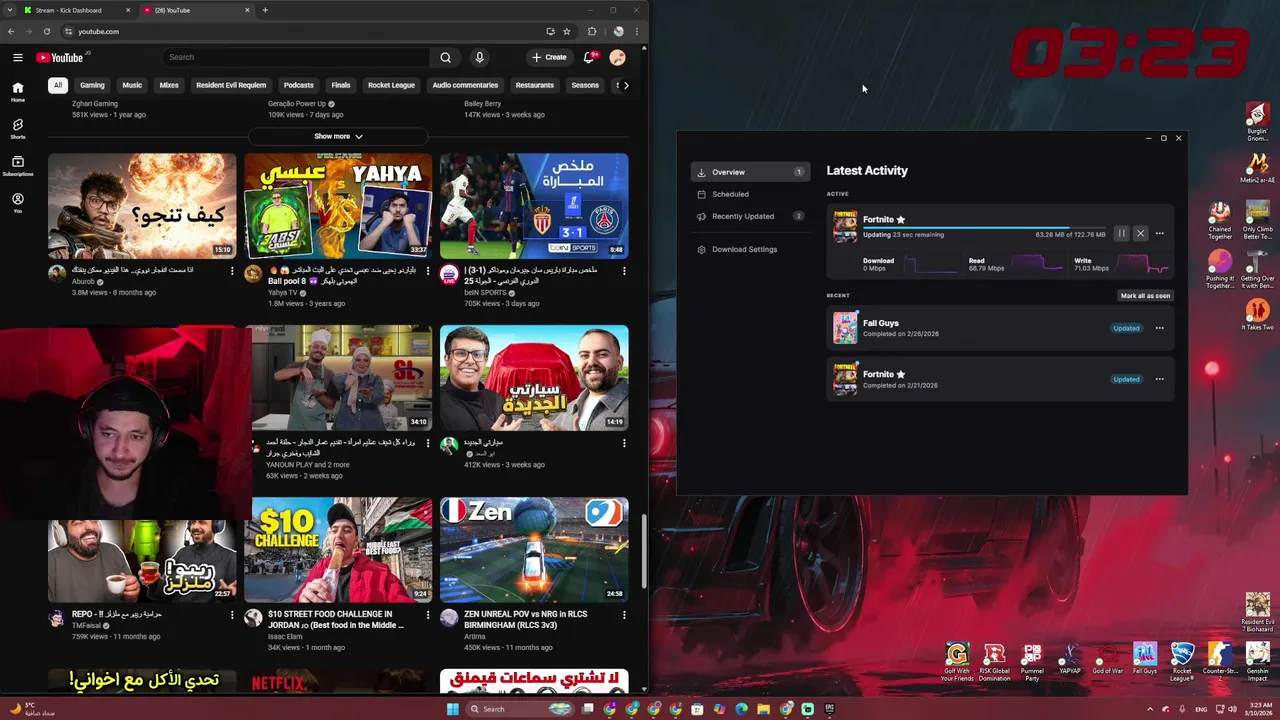The image size is (1280, 720).
Task: Select the Gaming filter chip
Action: point(92,85)
